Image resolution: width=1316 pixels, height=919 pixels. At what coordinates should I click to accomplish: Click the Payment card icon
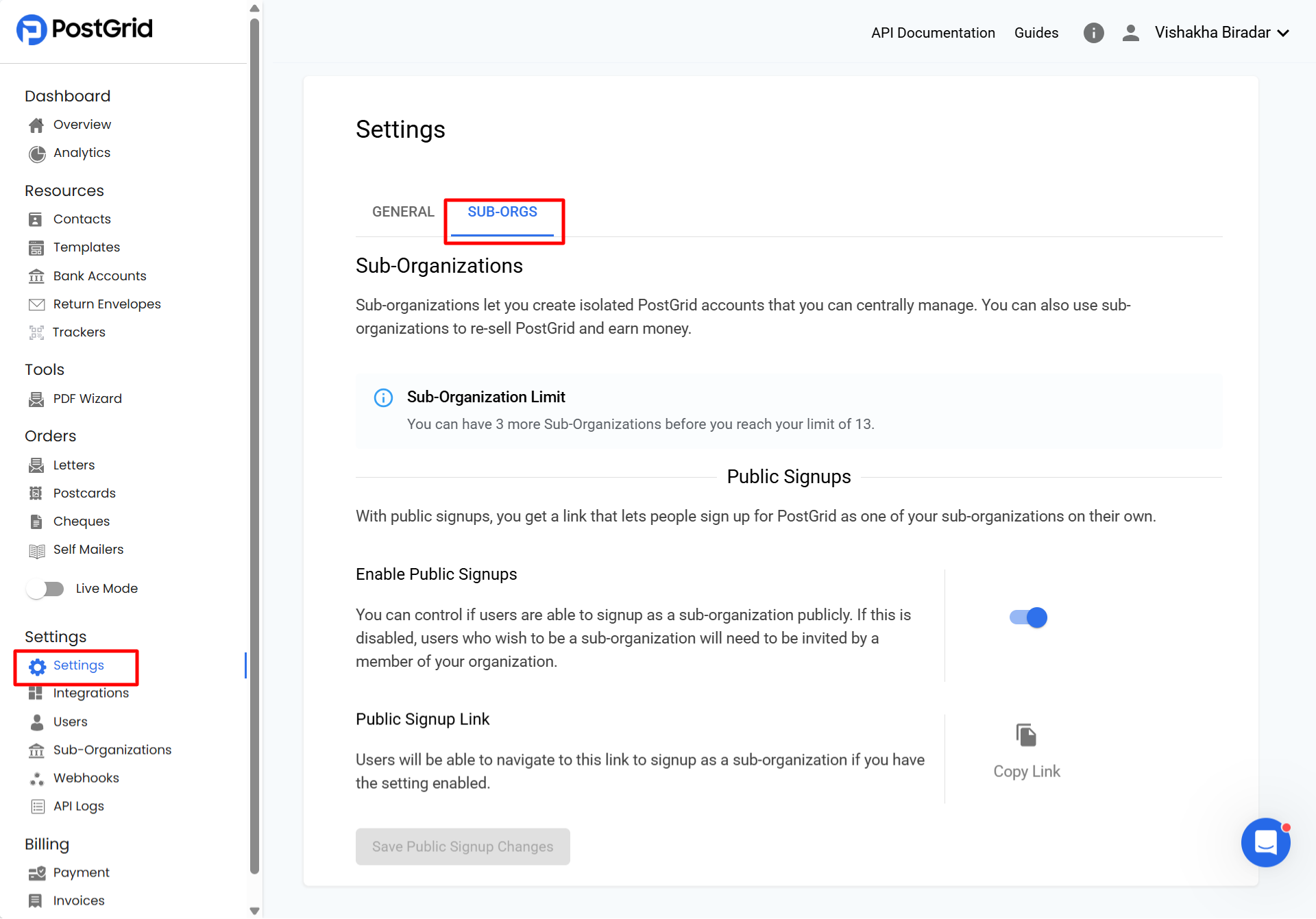(37, 873)
